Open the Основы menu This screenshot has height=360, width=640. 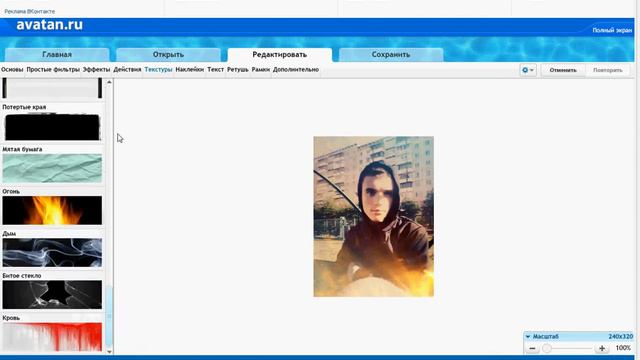tap(12, 70)
